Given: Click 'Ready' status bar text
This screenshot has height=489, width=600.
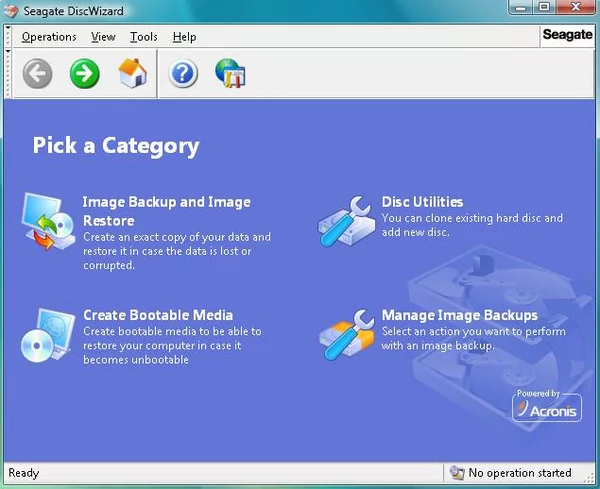Looking at the screenshot, I should pos(24,473).
